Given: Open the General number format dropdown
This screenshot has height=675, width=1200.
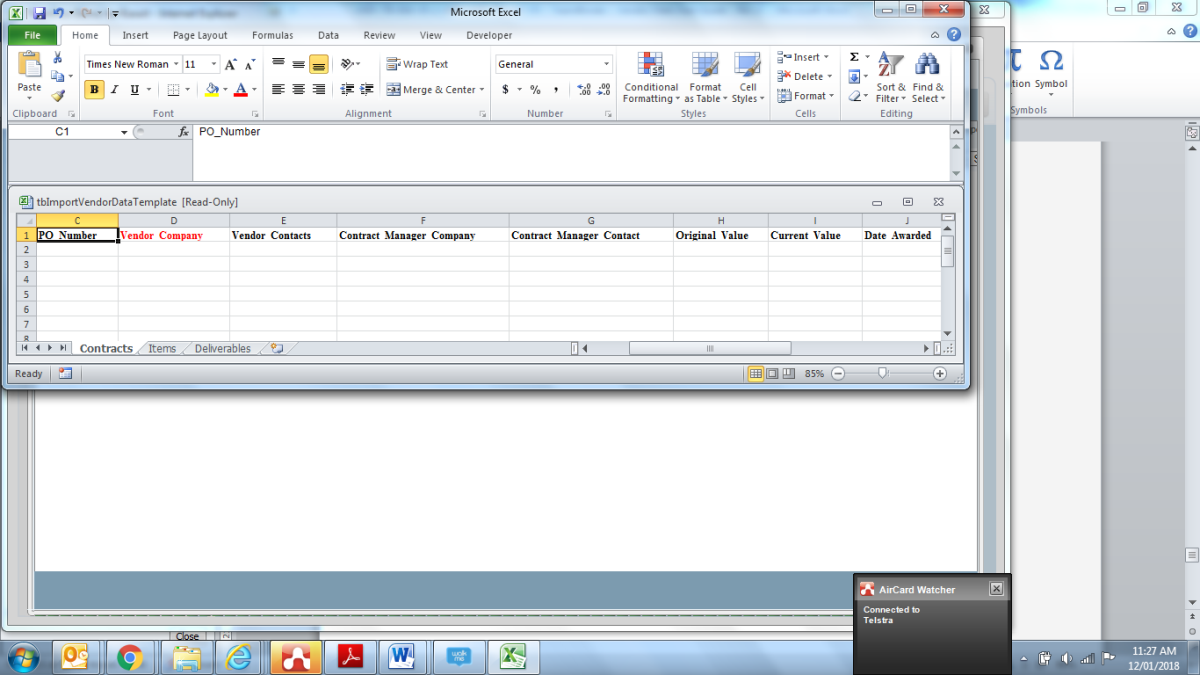Looking at the screenshot, I should (x=606, y=64).
